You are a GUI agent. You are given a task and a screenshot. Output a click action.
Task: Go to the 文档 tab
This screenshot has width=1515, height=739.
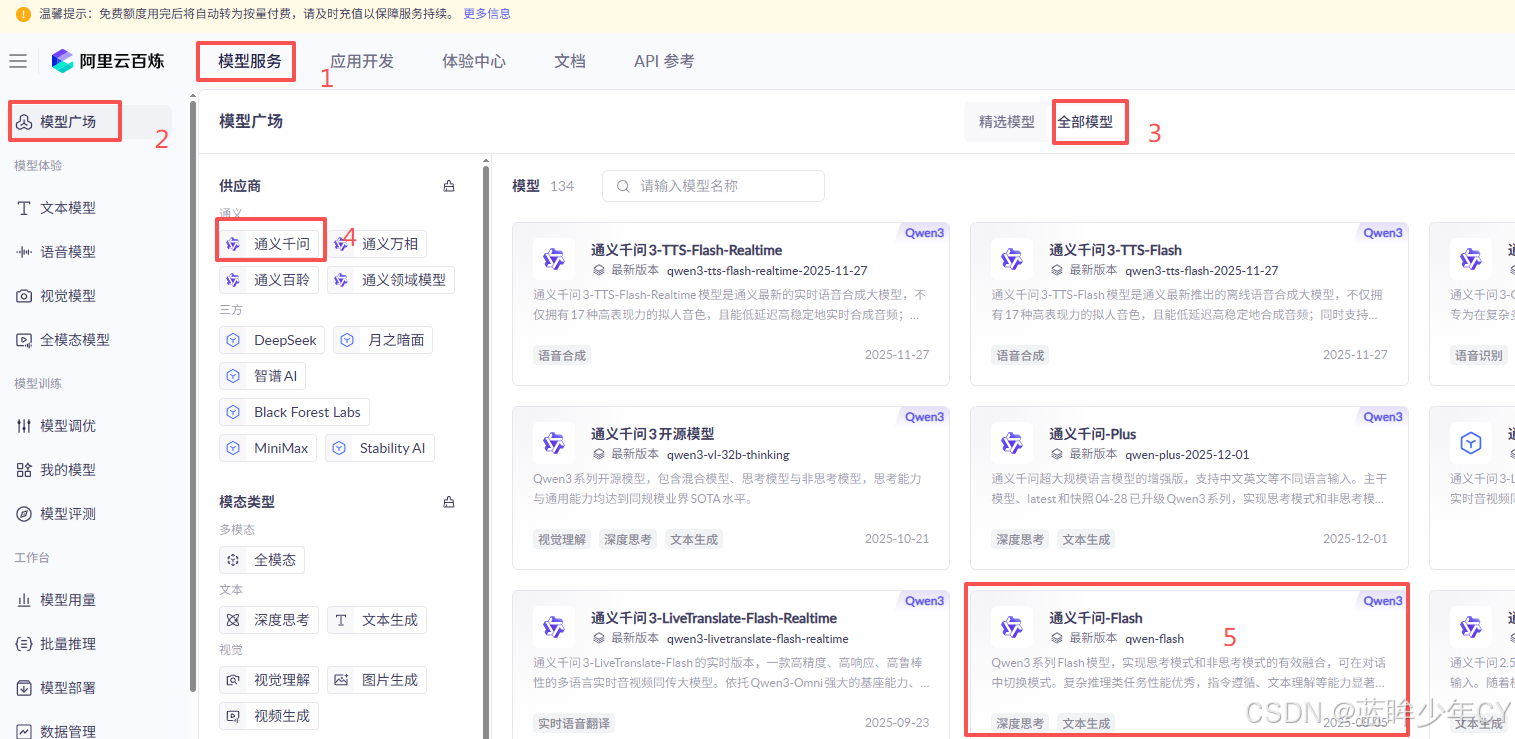(570, 61)
